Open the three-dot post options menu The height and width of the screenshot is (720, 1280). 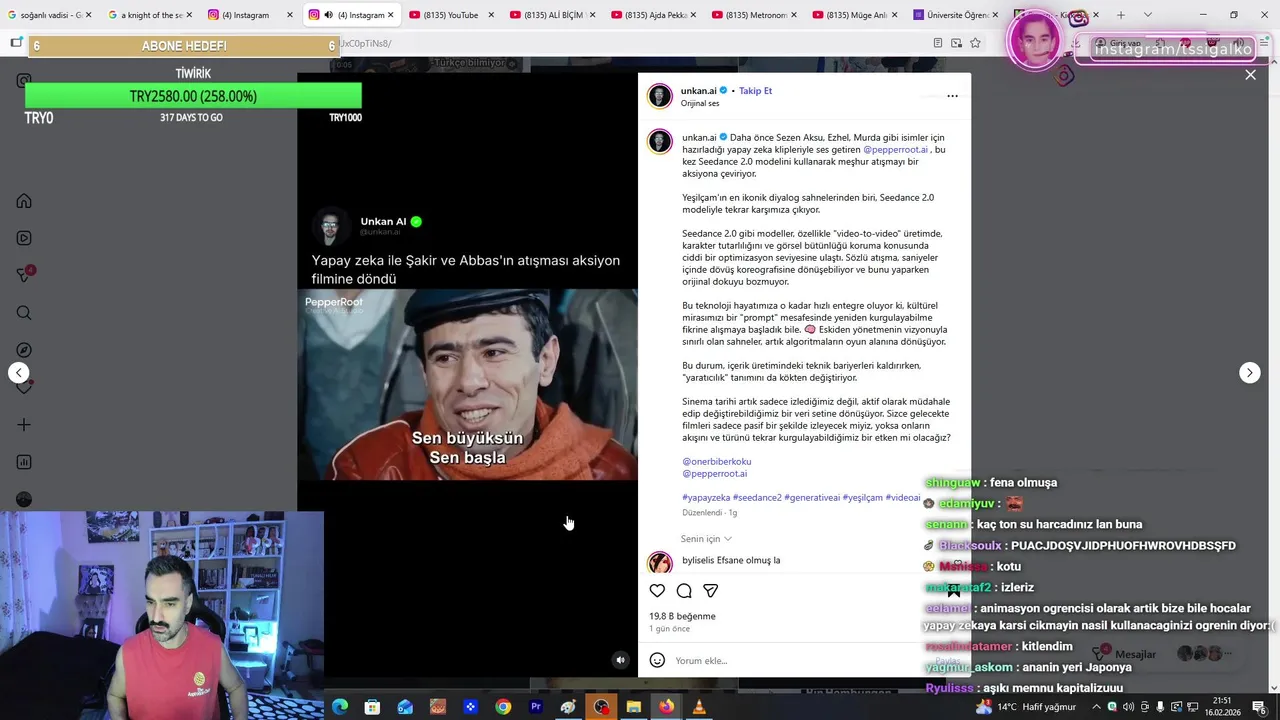coord(952,96)
